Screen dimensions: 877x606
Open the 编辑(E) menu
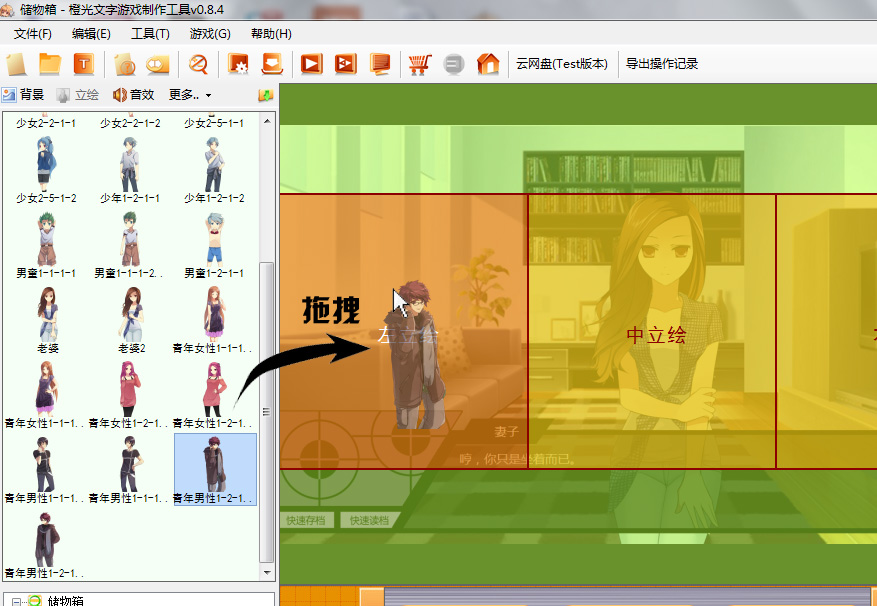pos(91,34)
